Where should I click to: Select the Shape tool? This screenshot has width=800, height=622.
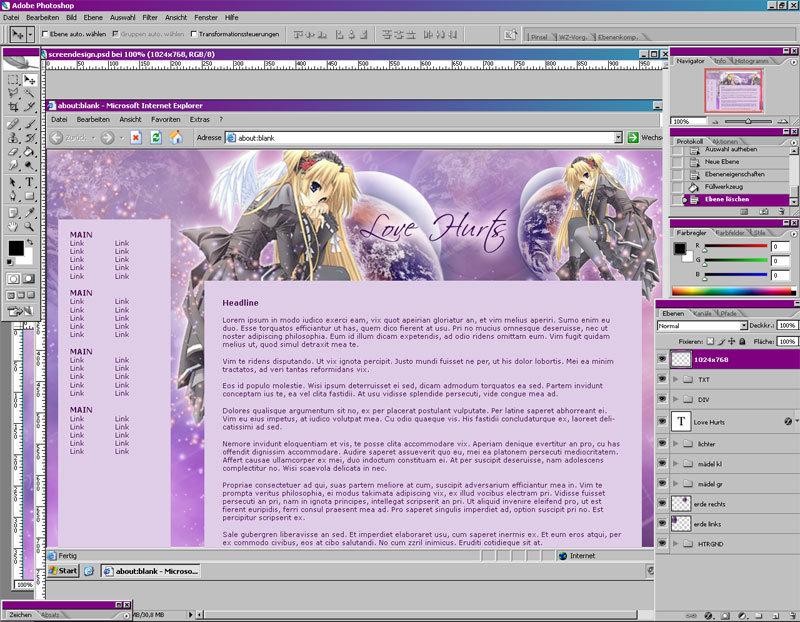29,196
